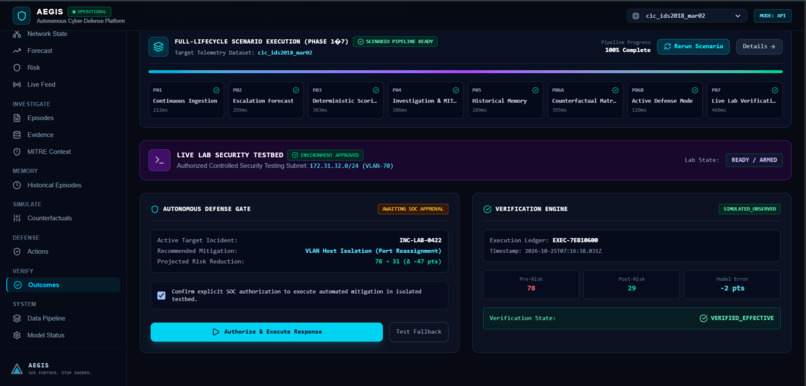Click the stacked layers scenario icon
The image size is (806, 386).
click(x=158, y=46)
